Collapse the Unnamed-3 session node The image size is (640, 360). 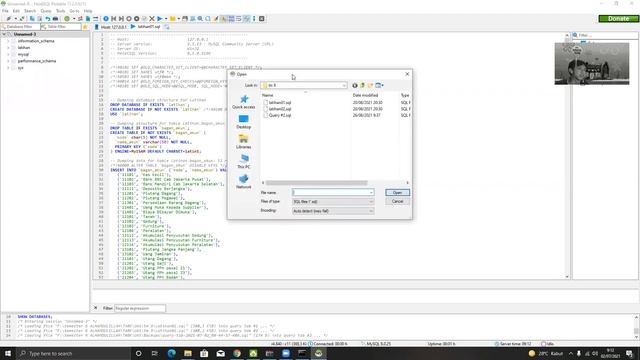click(x=4, y=34)
